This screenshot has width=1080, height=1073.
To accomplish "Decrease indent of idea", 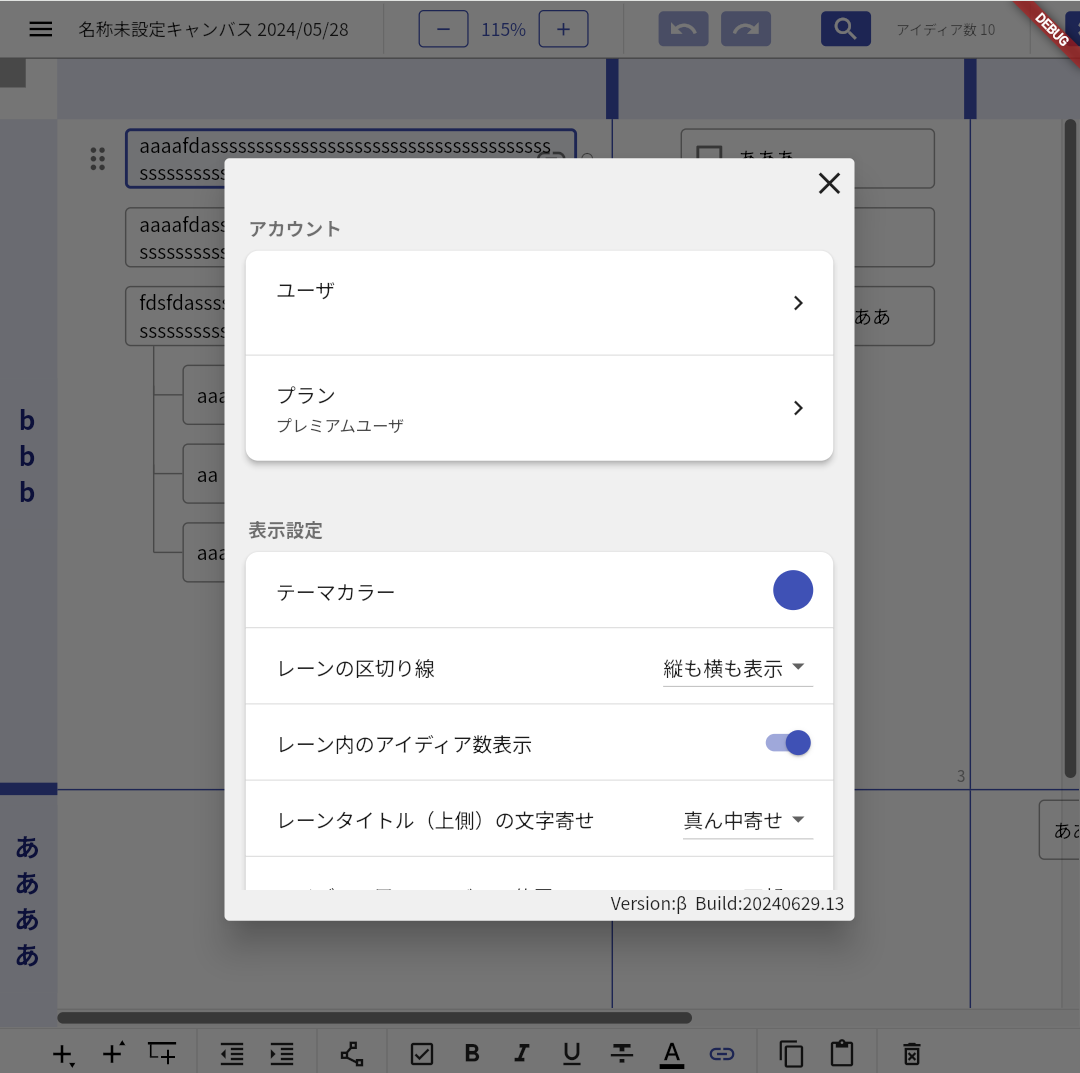I will pyautogui.click(x=232, y=1054).
